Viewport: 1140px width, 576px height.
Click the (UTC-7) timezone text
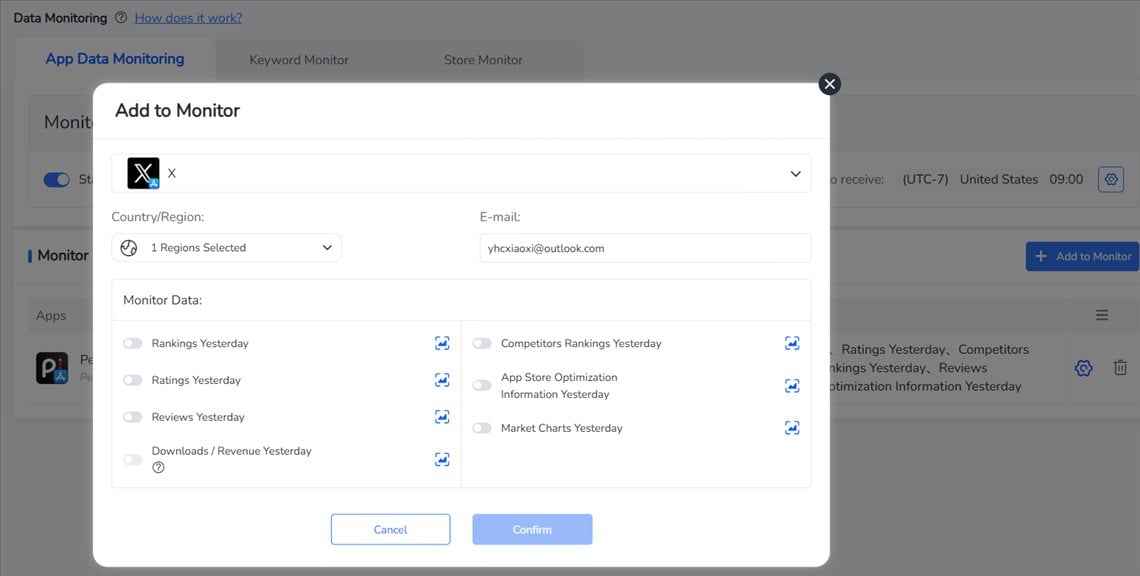926,179
